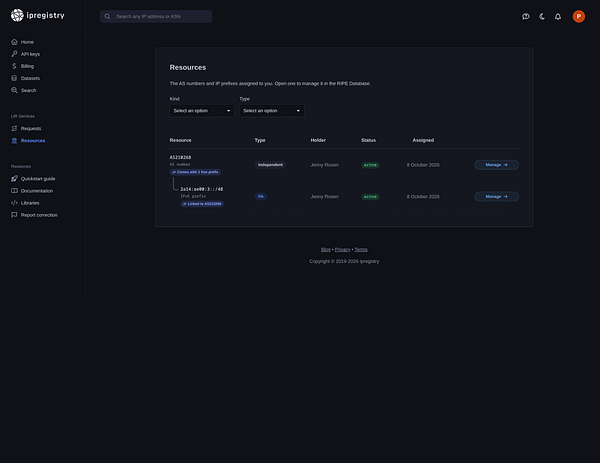Click Jenny Rosen in the AS210268 row

[324, 165]
